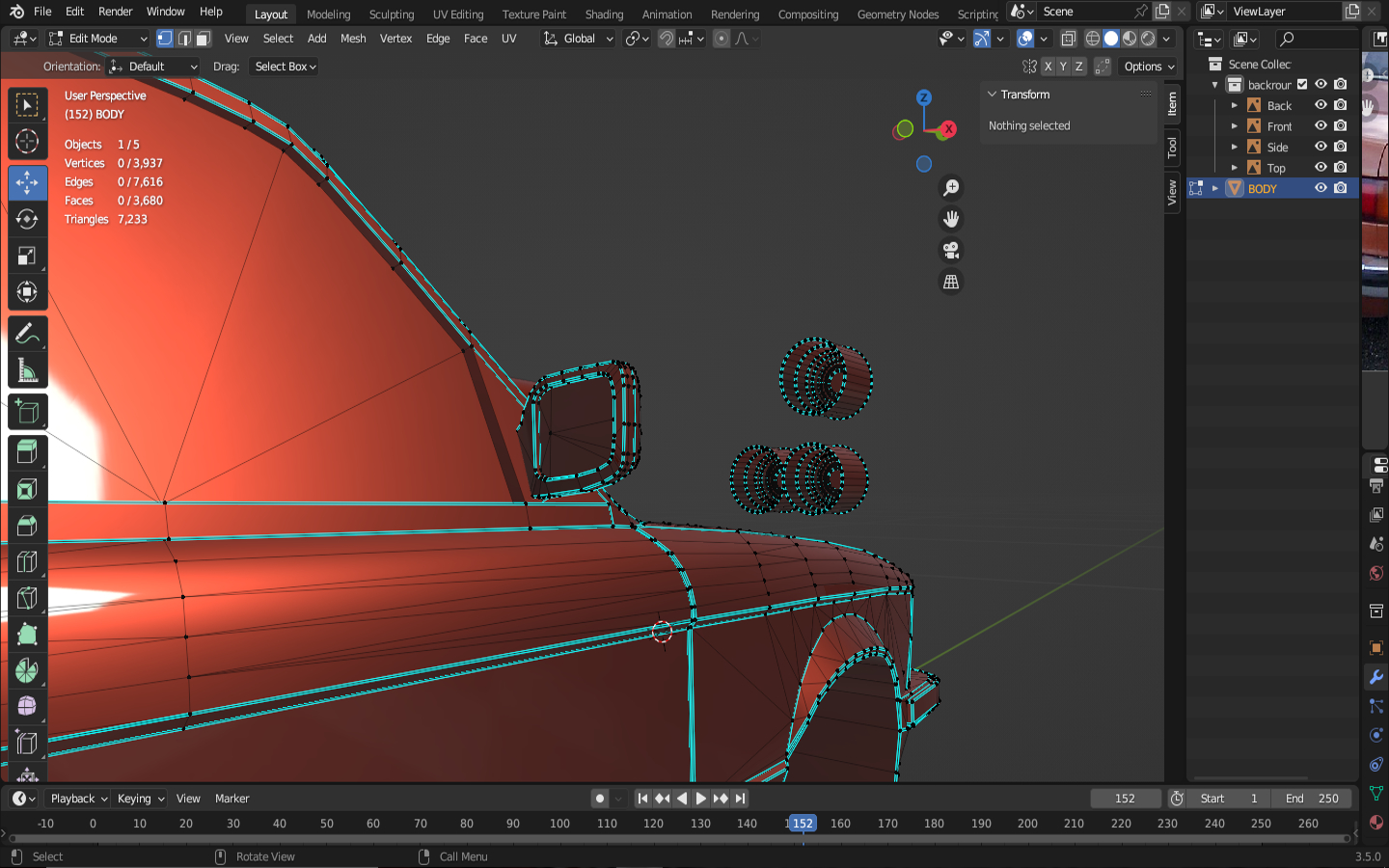
Task: Choose the Measure tool
Action: [x=27, y=371]
